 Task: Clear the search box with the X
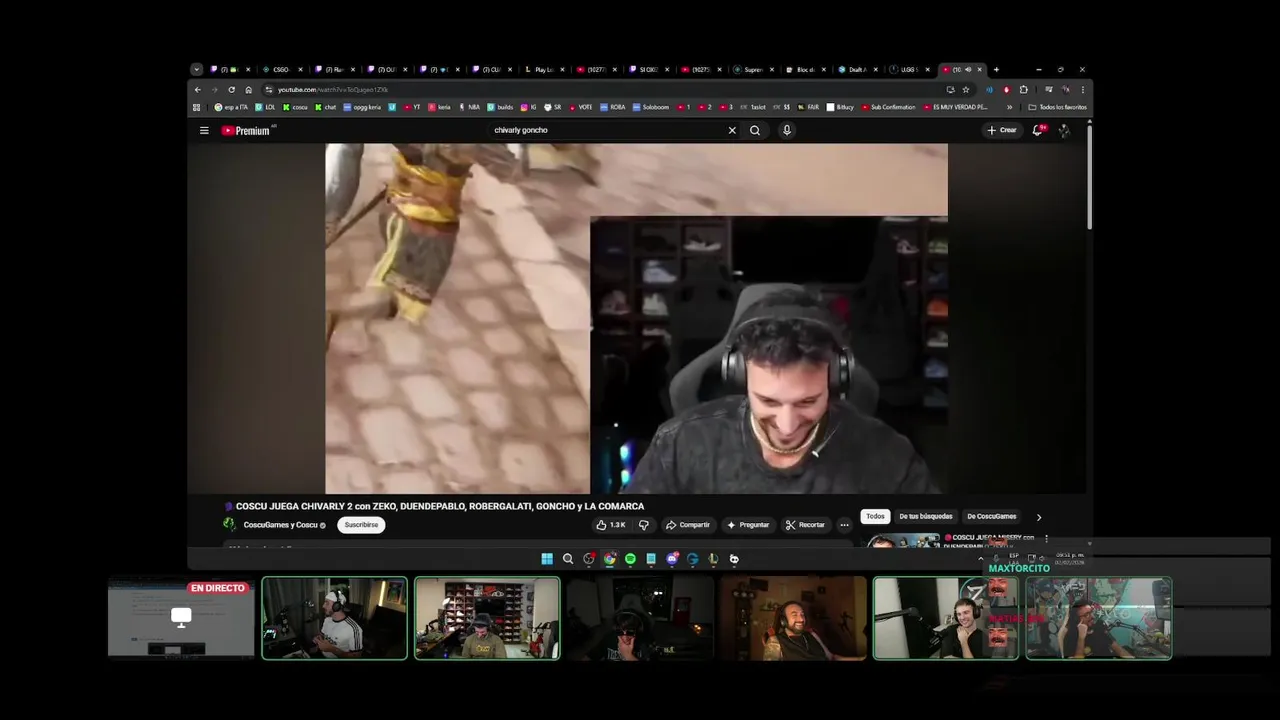(732, 130)
